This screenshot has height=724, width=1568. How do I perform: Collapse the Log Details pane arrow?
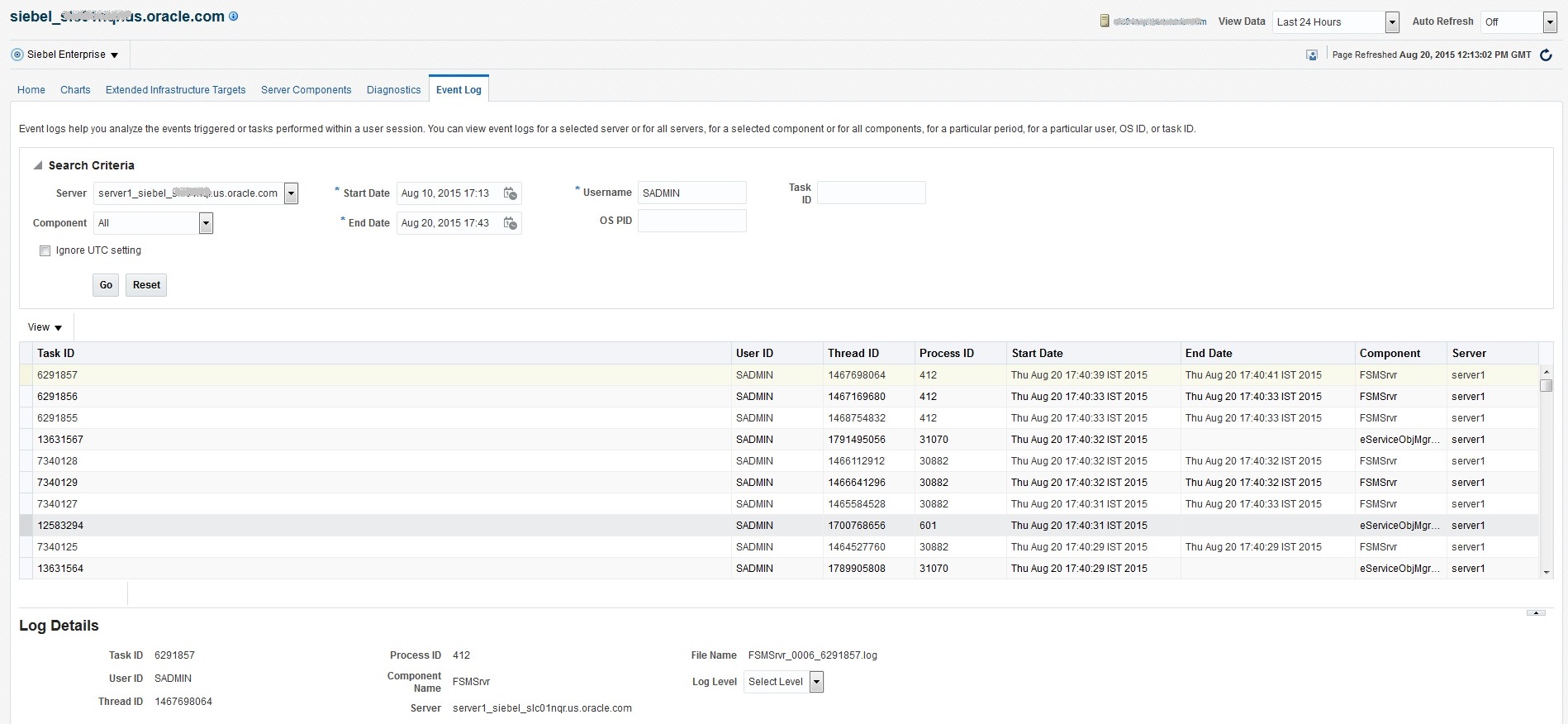[1537, 612]
